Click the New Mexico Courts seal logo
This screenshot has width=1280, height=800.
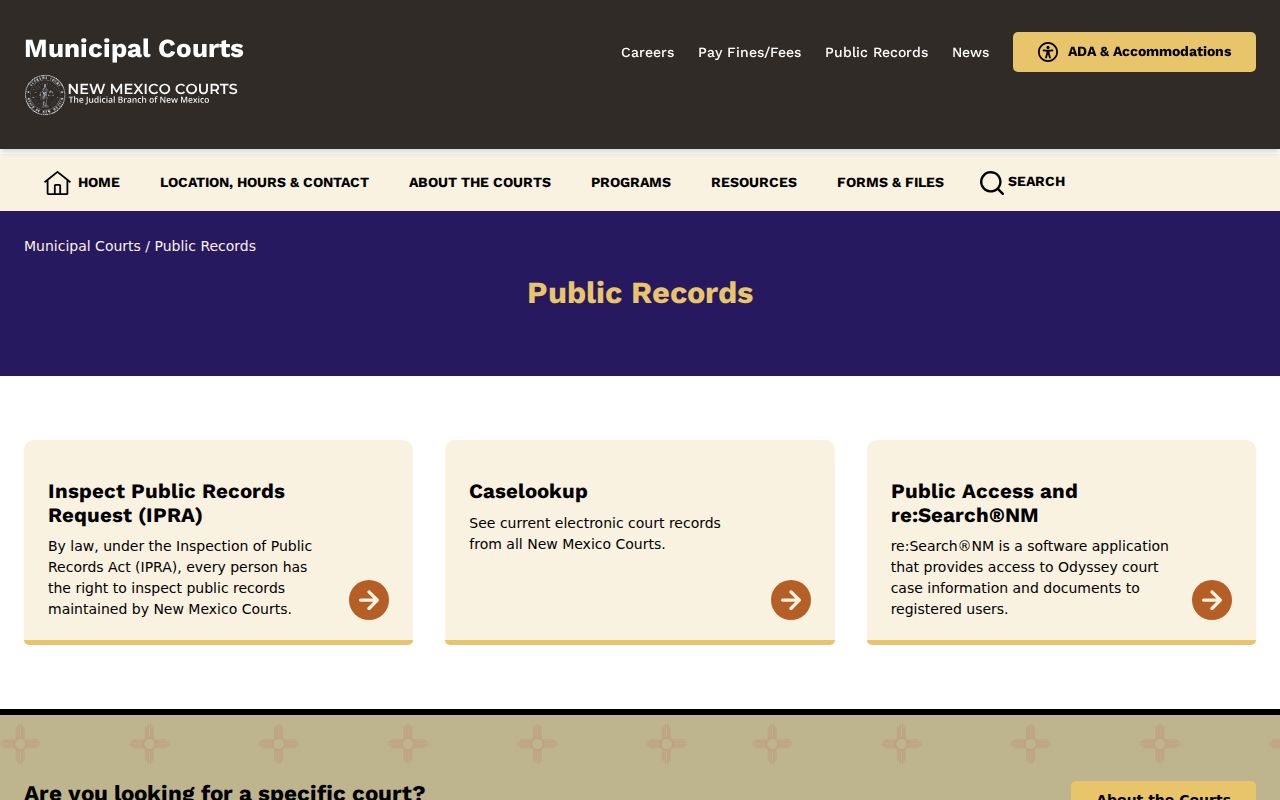[45, 95]
